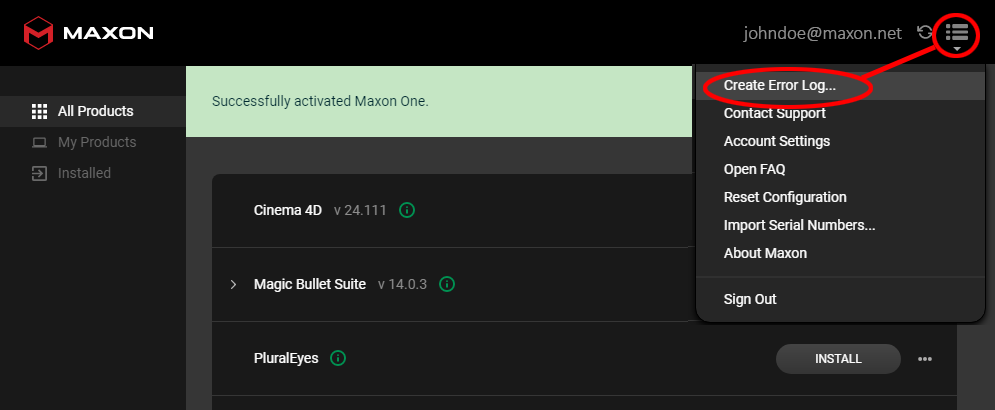Open three-dots options for PluralEyes
Viewport: 995px width, 410px height.
(925, 359)
